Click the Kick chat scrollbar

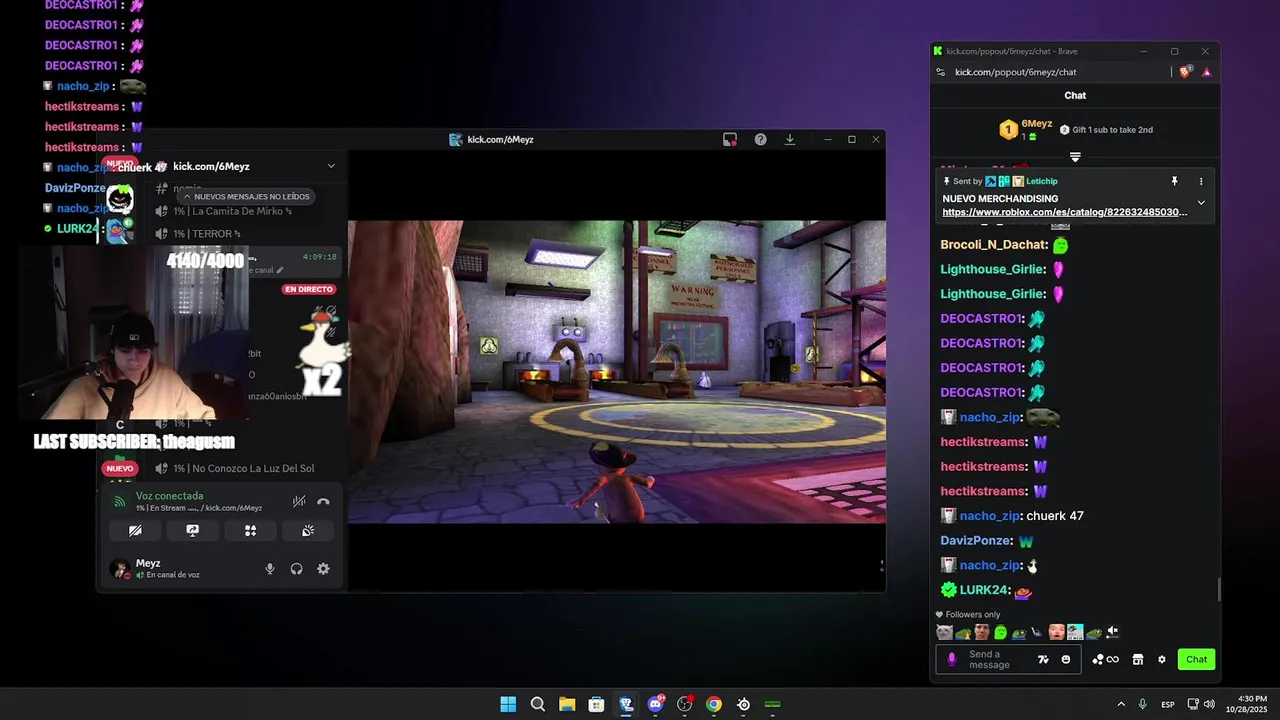point(1218,590)
